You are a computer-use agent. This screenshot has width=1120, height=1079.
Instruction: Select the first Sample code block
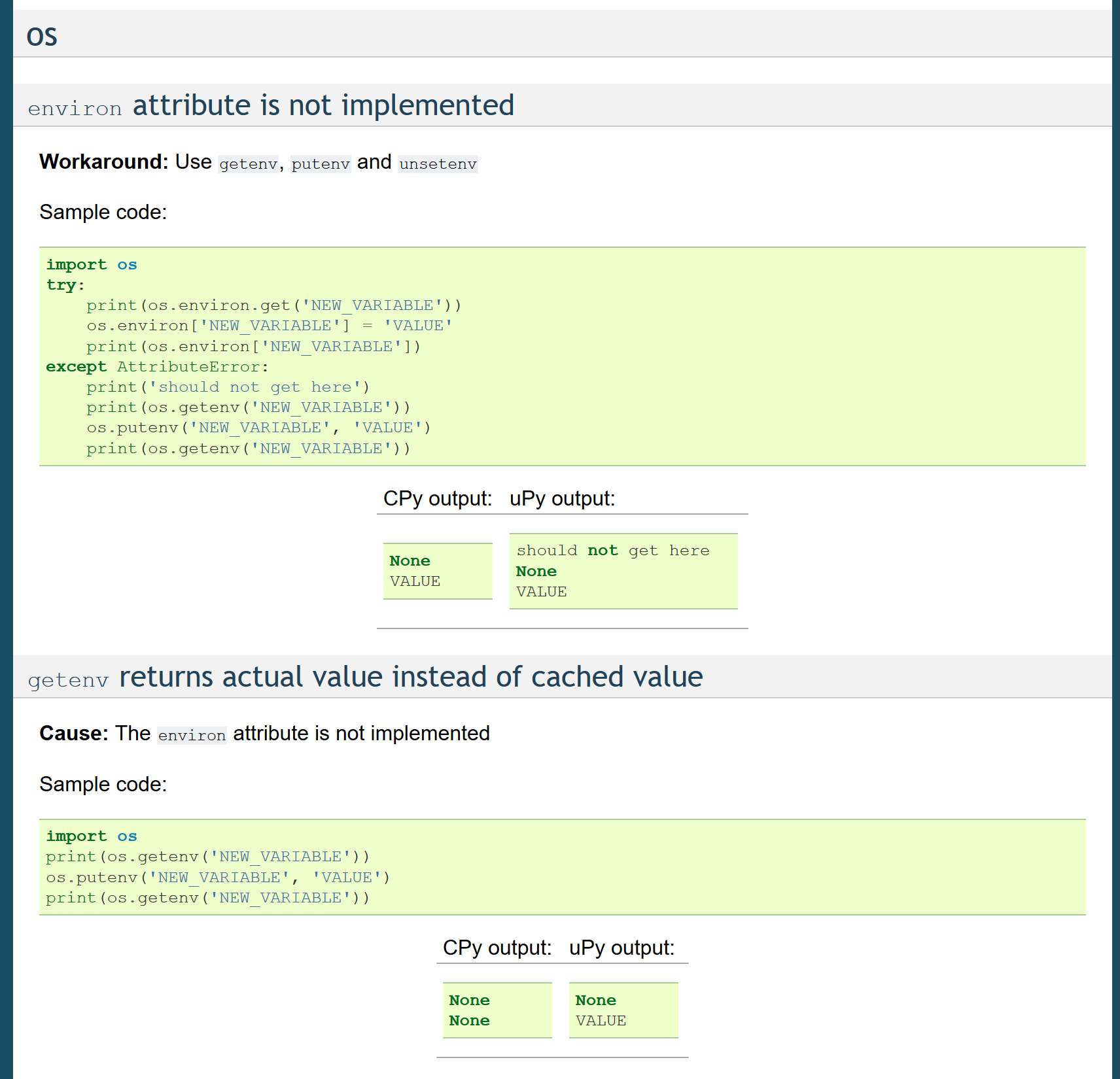click(x=563, y=356)
